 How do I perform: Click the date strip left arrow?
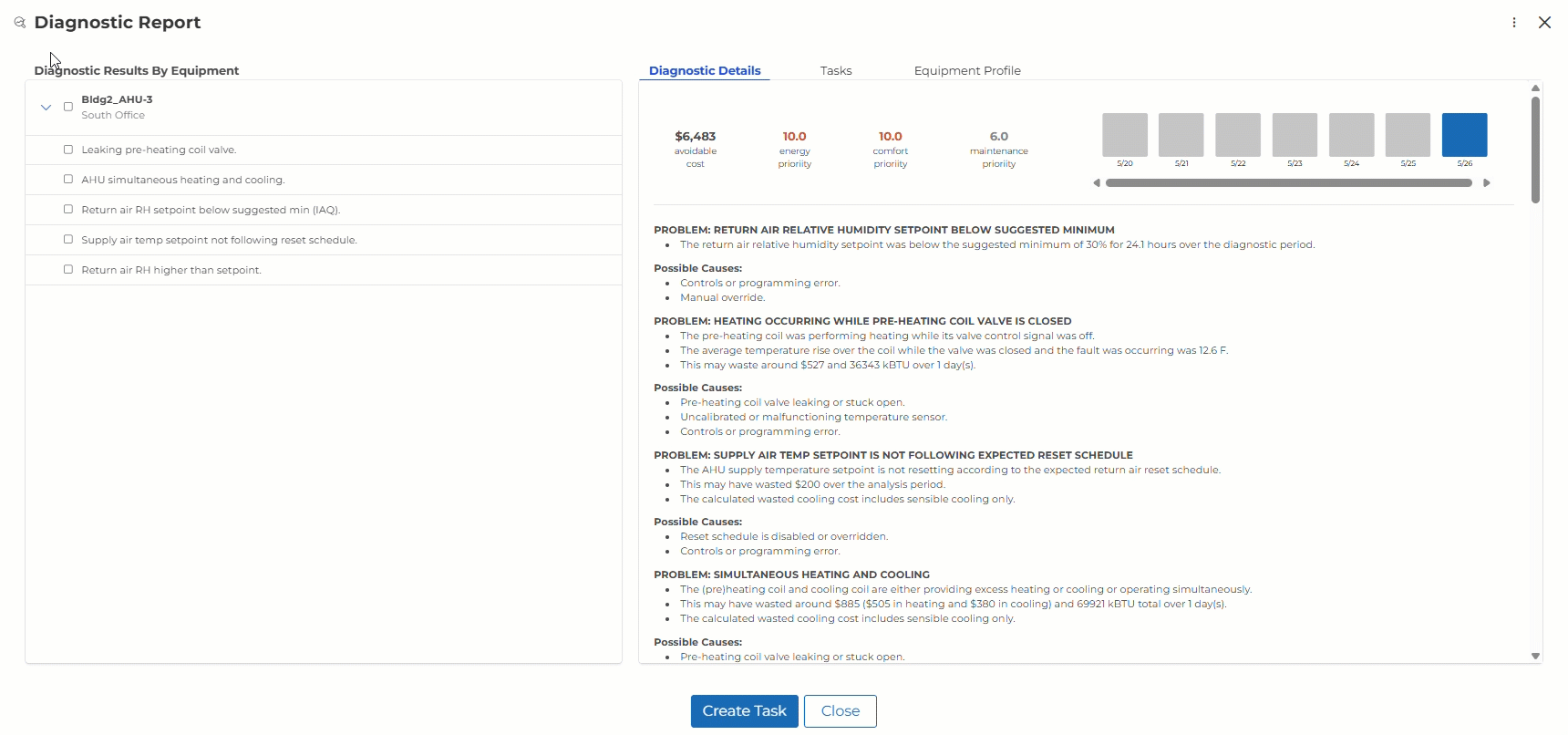point(1097,183)
